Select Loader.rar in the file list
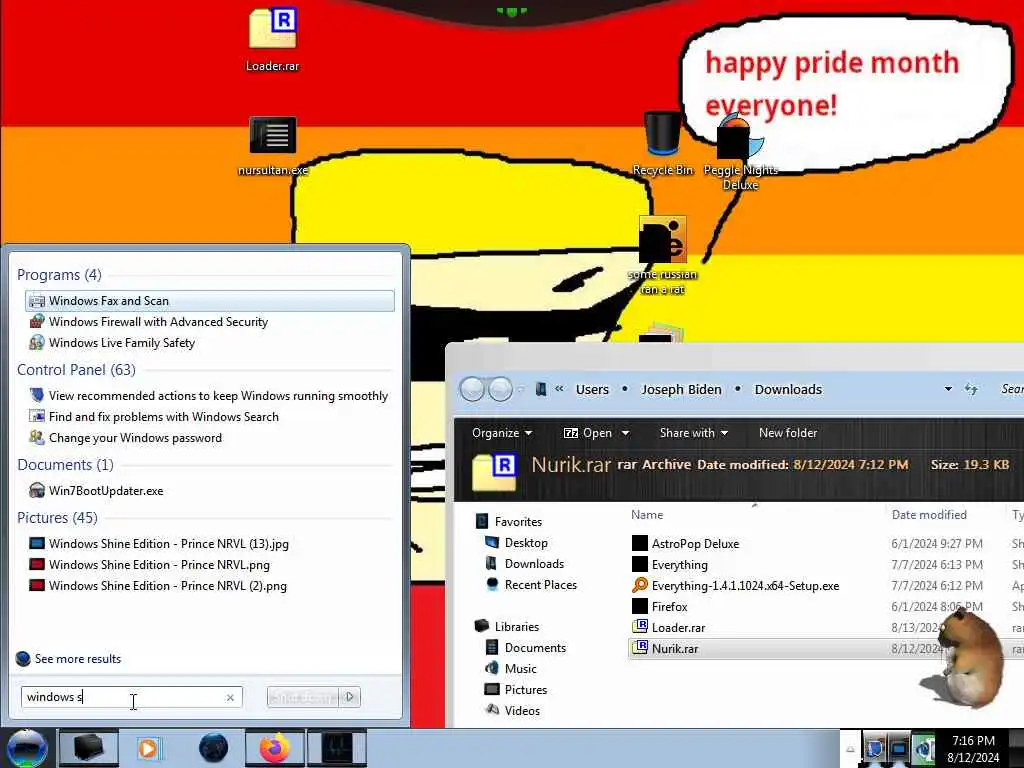Viewport: 1024px width, 768px height. [669, 627]
